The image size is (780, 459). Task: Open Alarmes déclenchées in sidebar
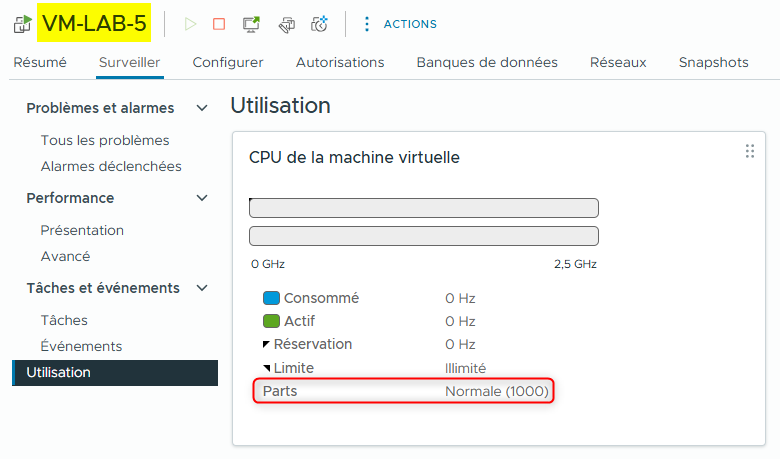tap(111, 166)
